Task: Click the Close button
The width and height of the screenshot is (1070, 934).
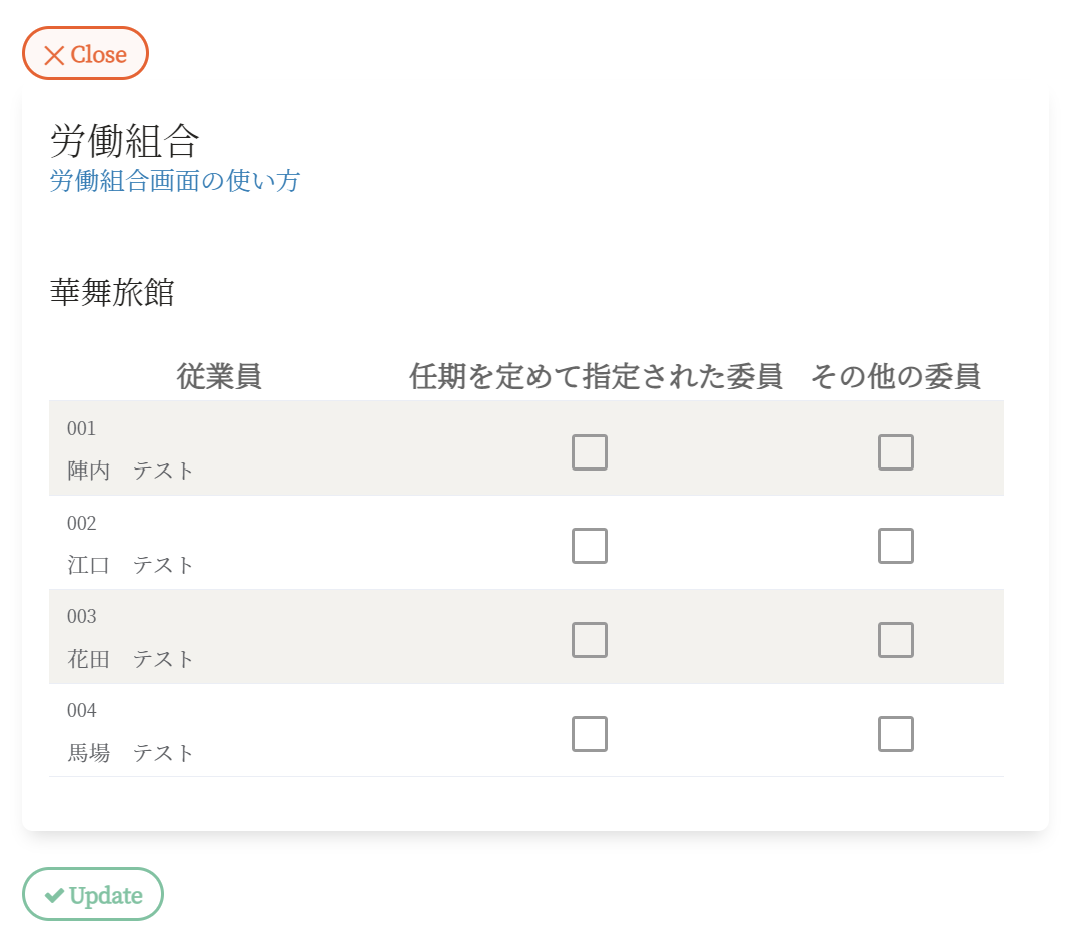Action: tap(85, 54)
